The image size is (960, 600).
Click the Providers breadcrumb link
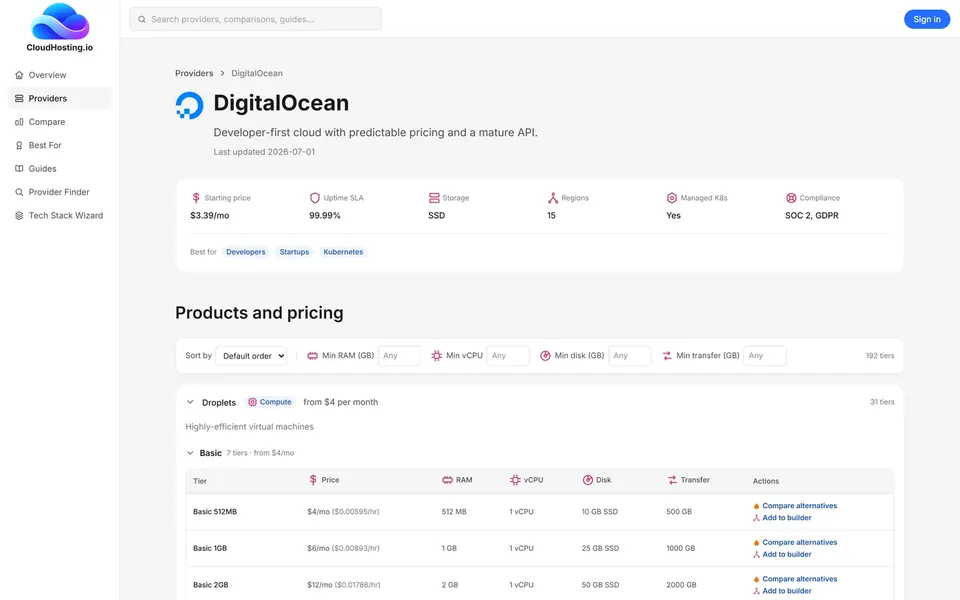pos(194,73)
